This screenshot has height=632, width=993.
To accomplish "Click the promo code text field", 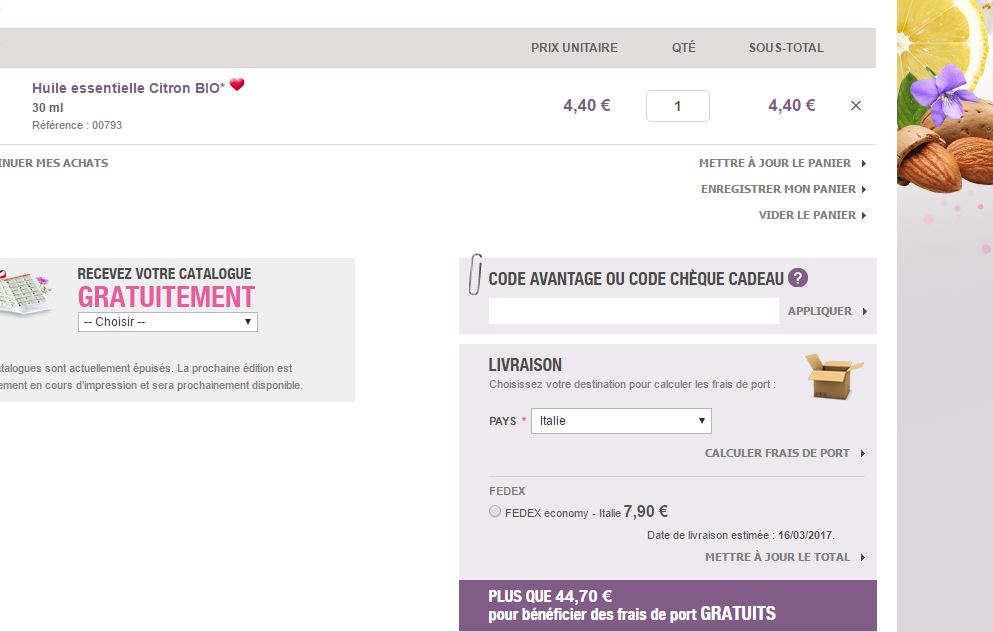I will pyautogui.click(x=633, y=311).
